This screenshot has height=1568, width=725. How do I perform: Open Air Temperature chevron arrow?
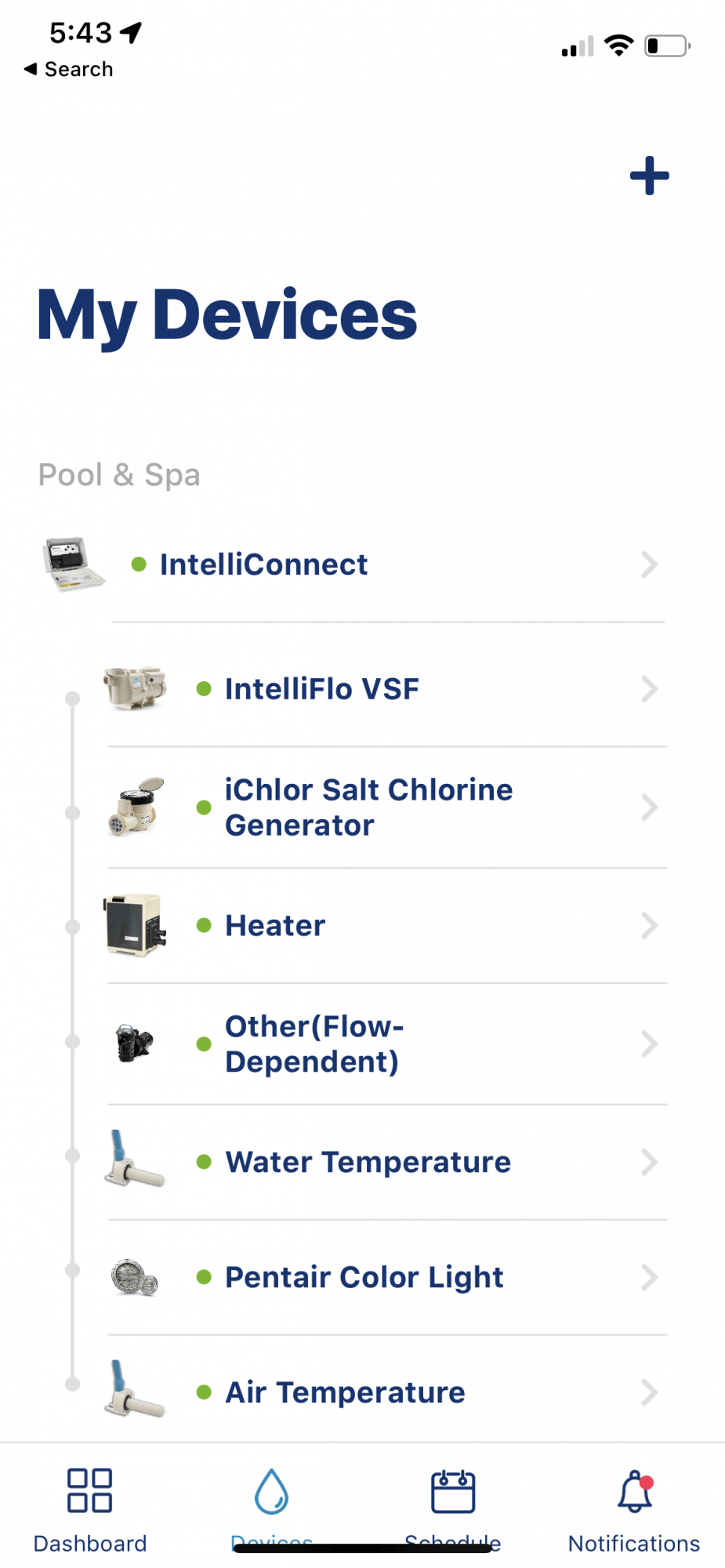(x=649, y=1392)
